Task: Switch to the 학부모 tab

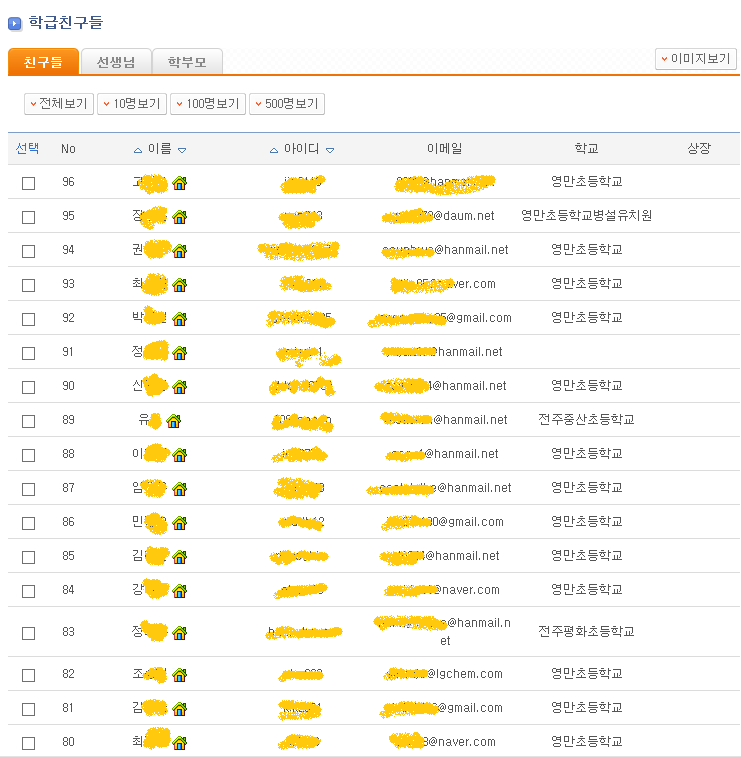Action: tap(187, 62)
